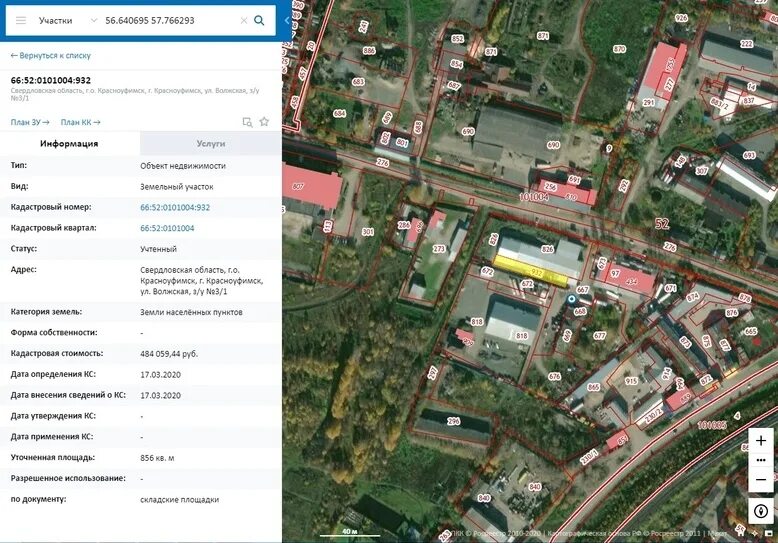Add parcel to favorites with star
The width and height of the screenshot is (778, 543).
point(264,122)
